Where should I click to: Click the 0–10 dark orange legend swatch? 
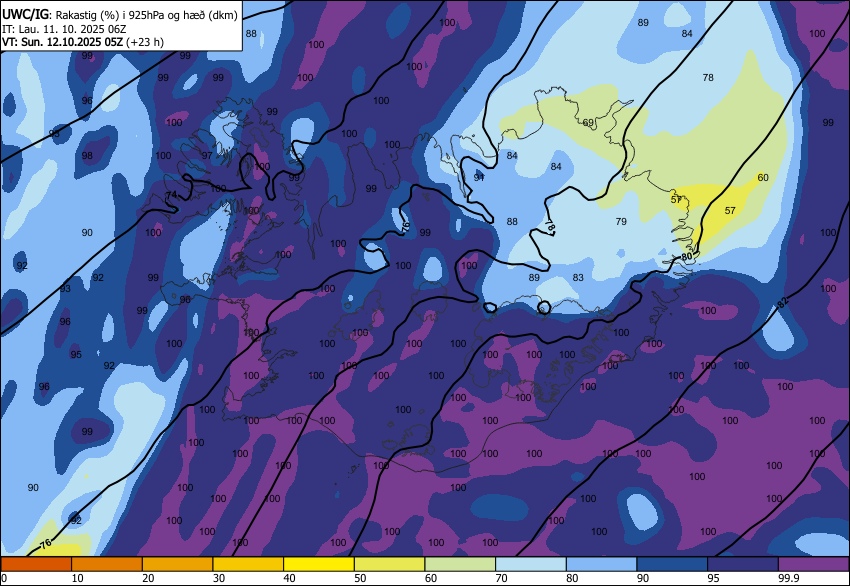pyautogui.click(x=36, y=564)
